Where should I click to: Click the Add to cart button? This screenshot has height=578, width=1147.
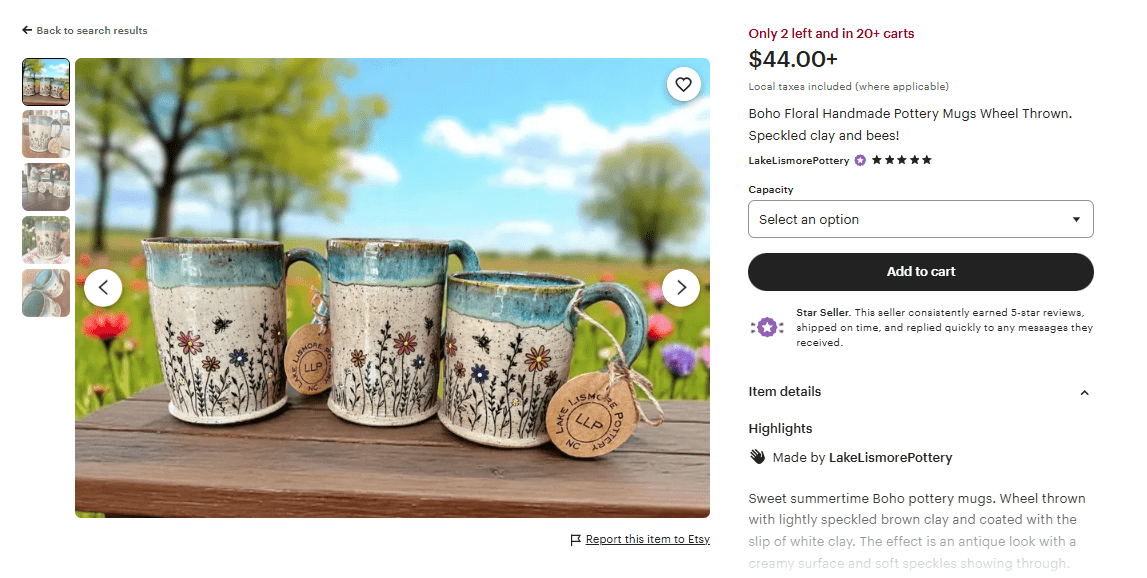[920, 271]
